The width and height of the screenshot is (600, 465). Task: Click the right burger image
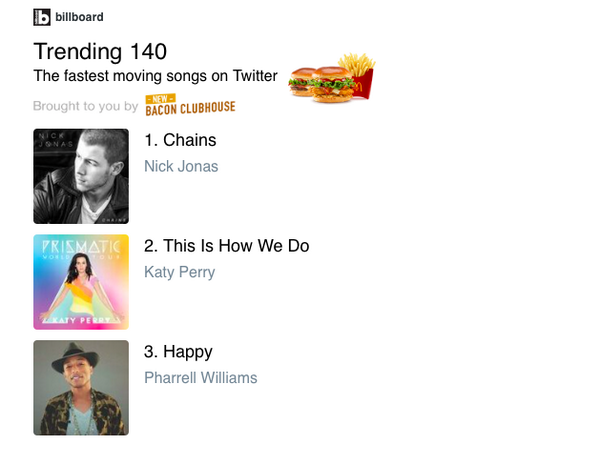(332, 85)
